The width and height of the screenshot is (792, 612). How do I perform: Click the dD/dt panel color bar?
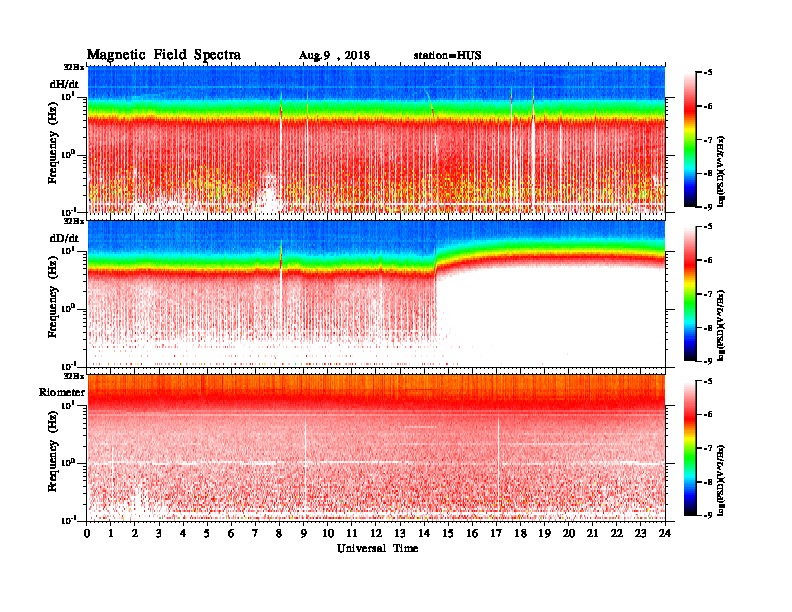pos(690,293)
